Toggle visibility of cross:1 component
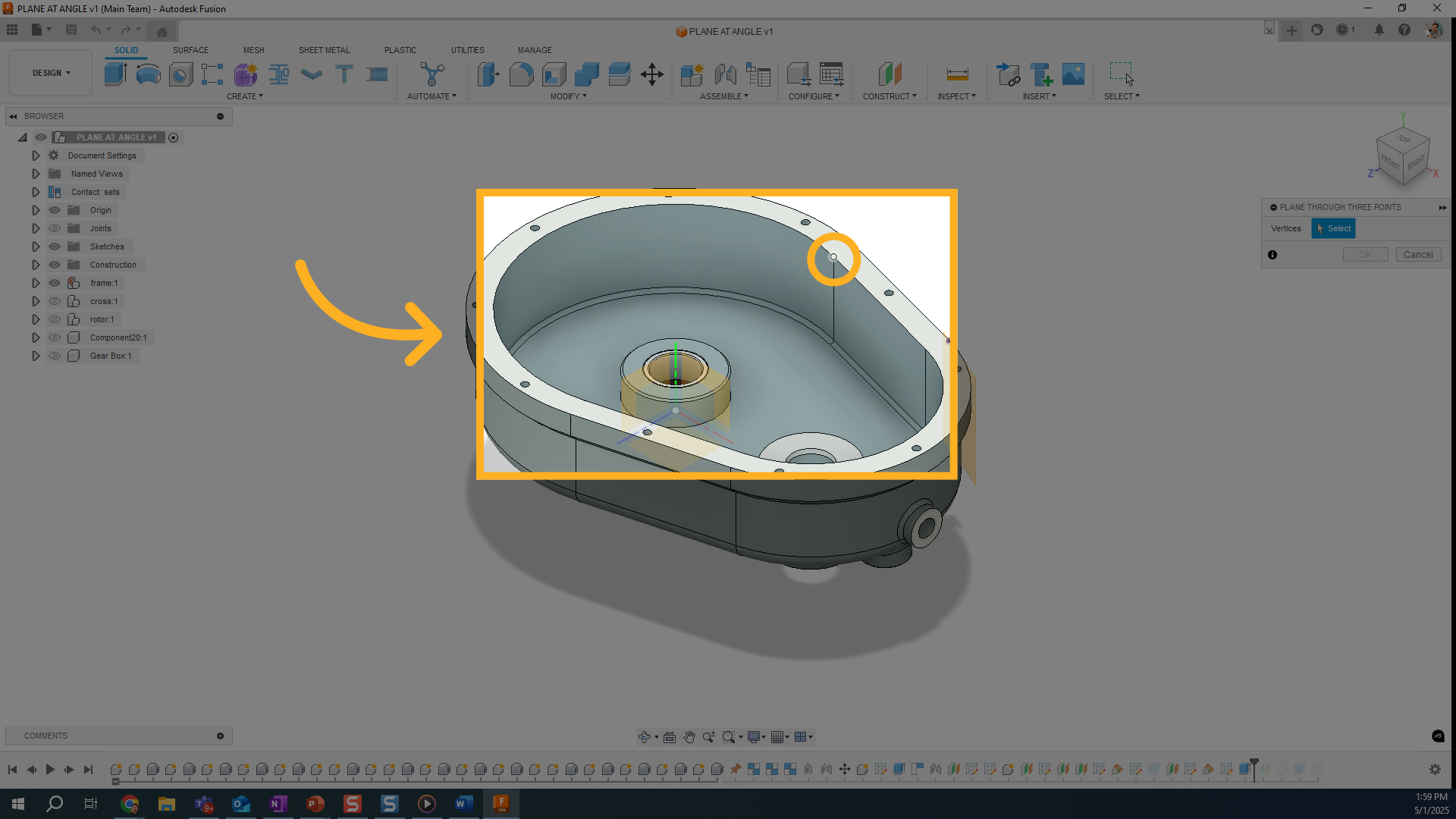 coord(55,301)
